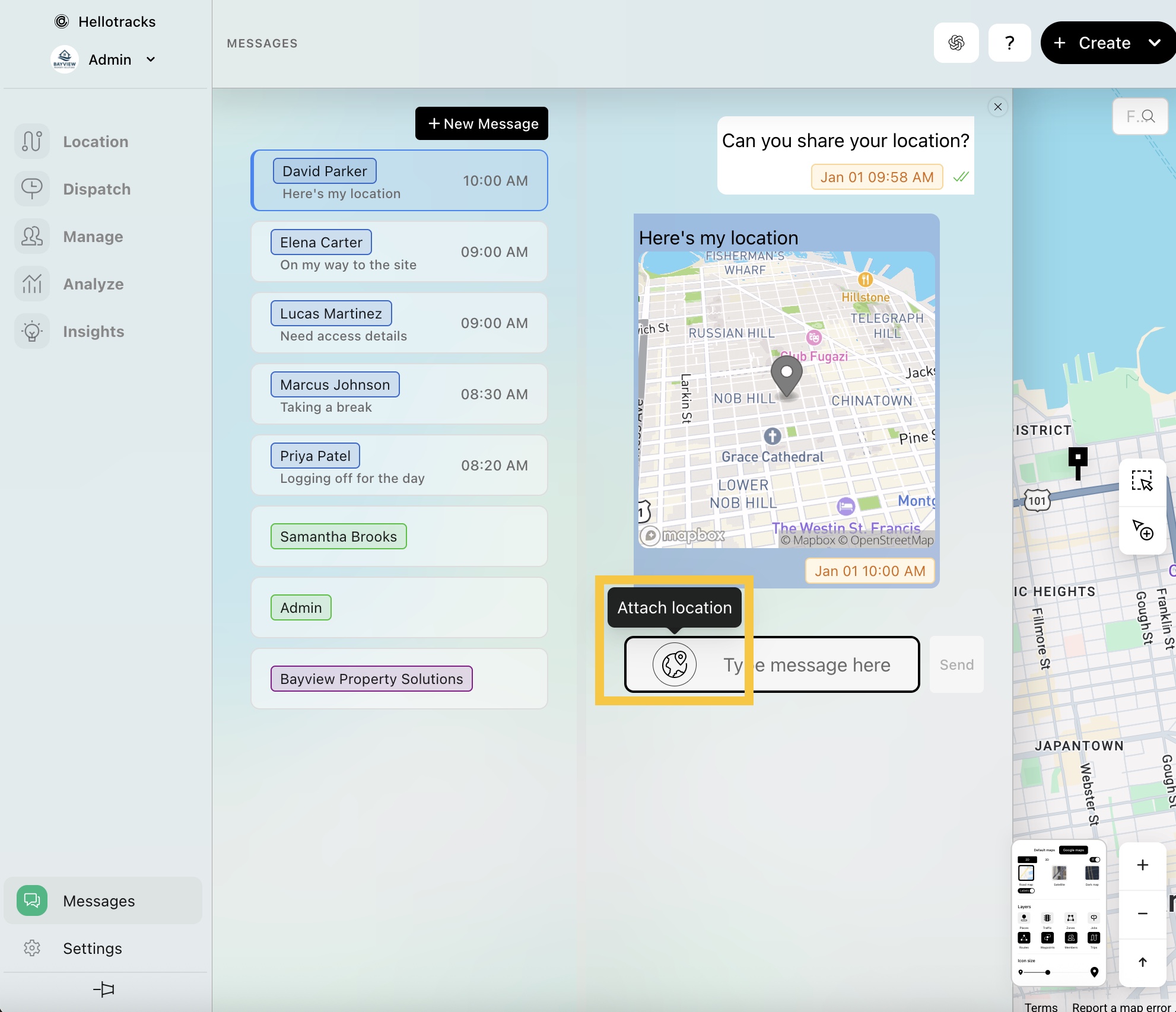Expand the Admin account dropdown
The width and height of the screenshot is (1176, 1012).
point(151,59)
